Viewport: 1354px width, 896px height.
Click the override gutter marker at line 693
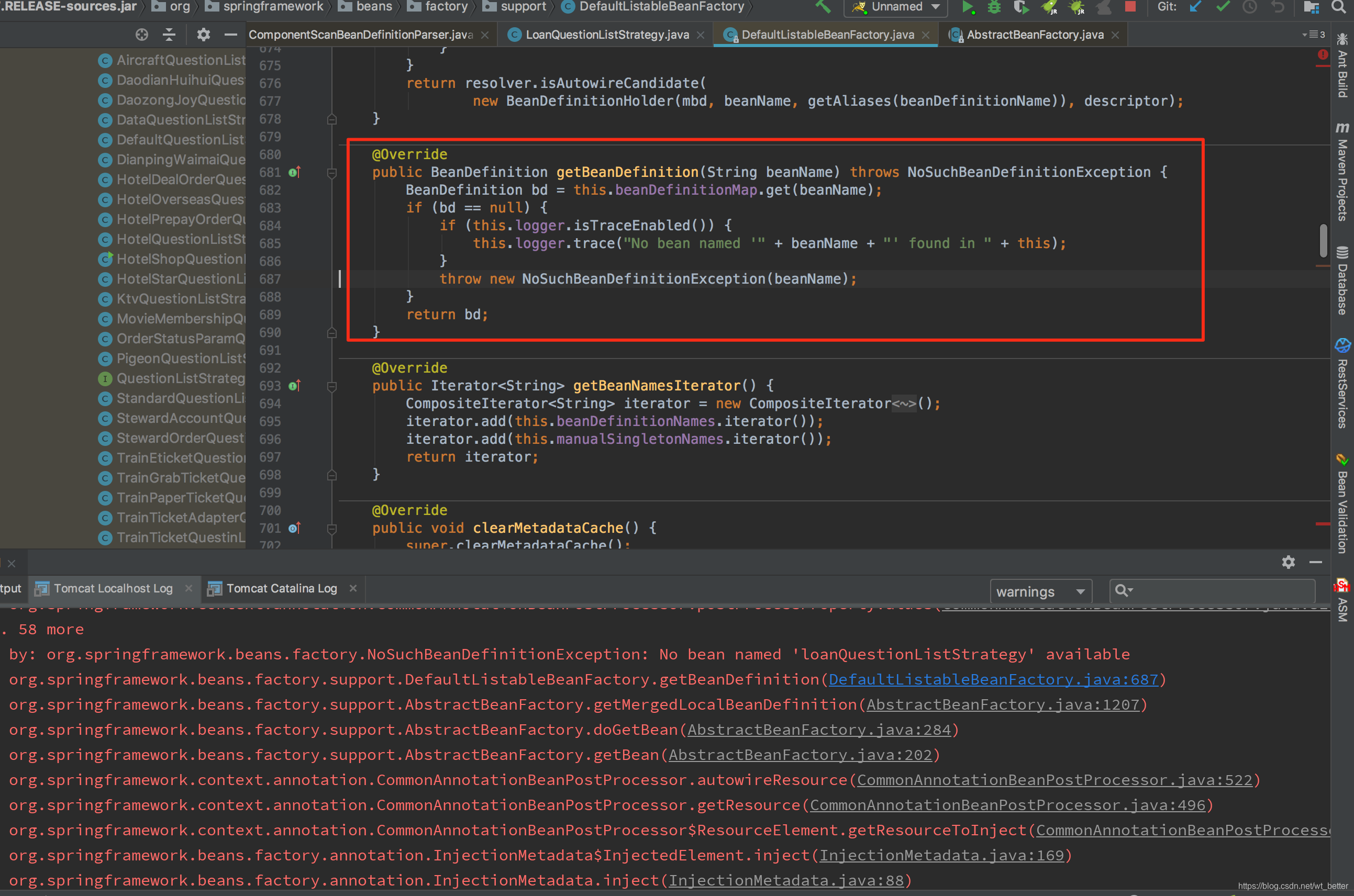294,386
